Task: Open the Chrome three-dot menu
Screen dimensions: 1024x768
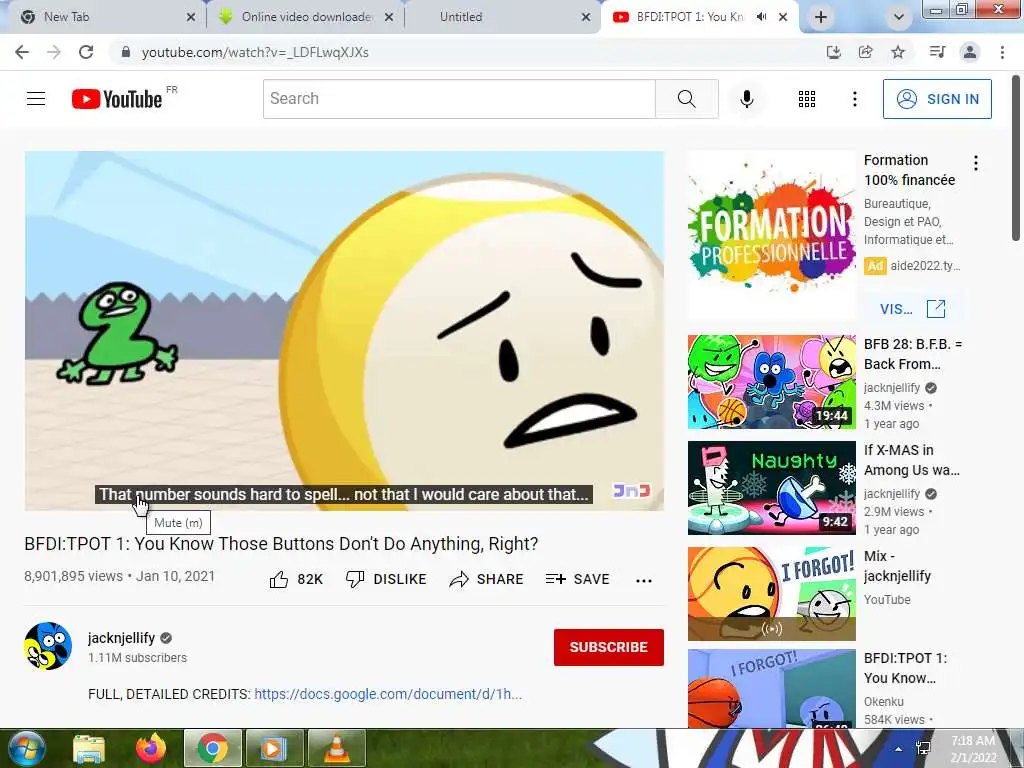Action: click(1002, 52)
